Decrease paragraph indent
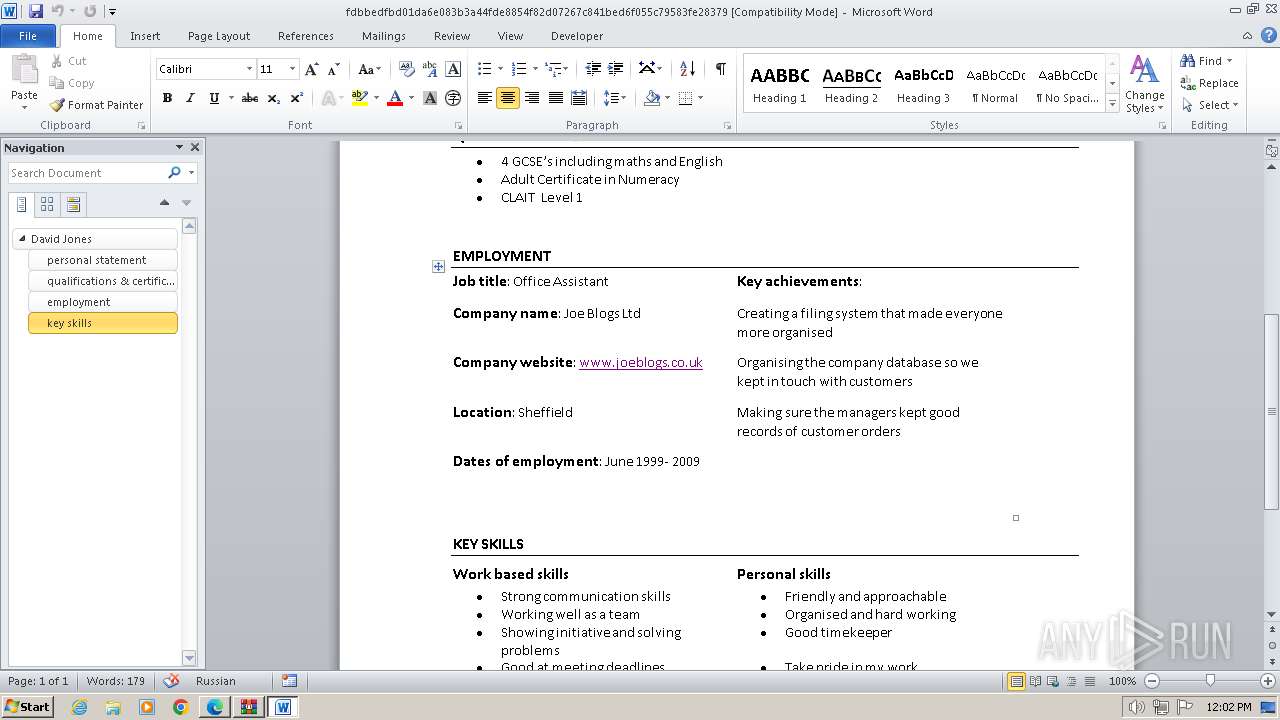Viewport: 1280px width, 720px height. coord(593,68)
